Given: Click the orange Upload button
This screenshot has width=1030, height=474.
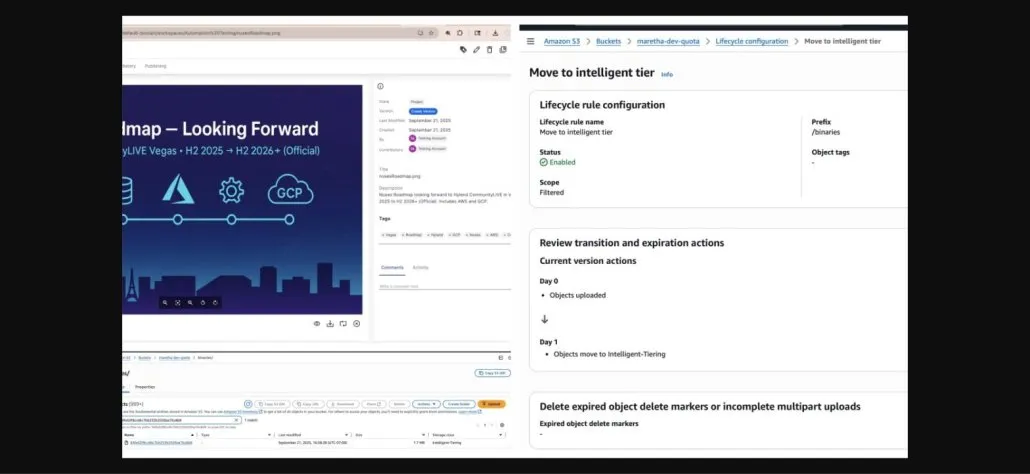Looking at the screenshot, I should pyautogui.click(x=491, y=404).
